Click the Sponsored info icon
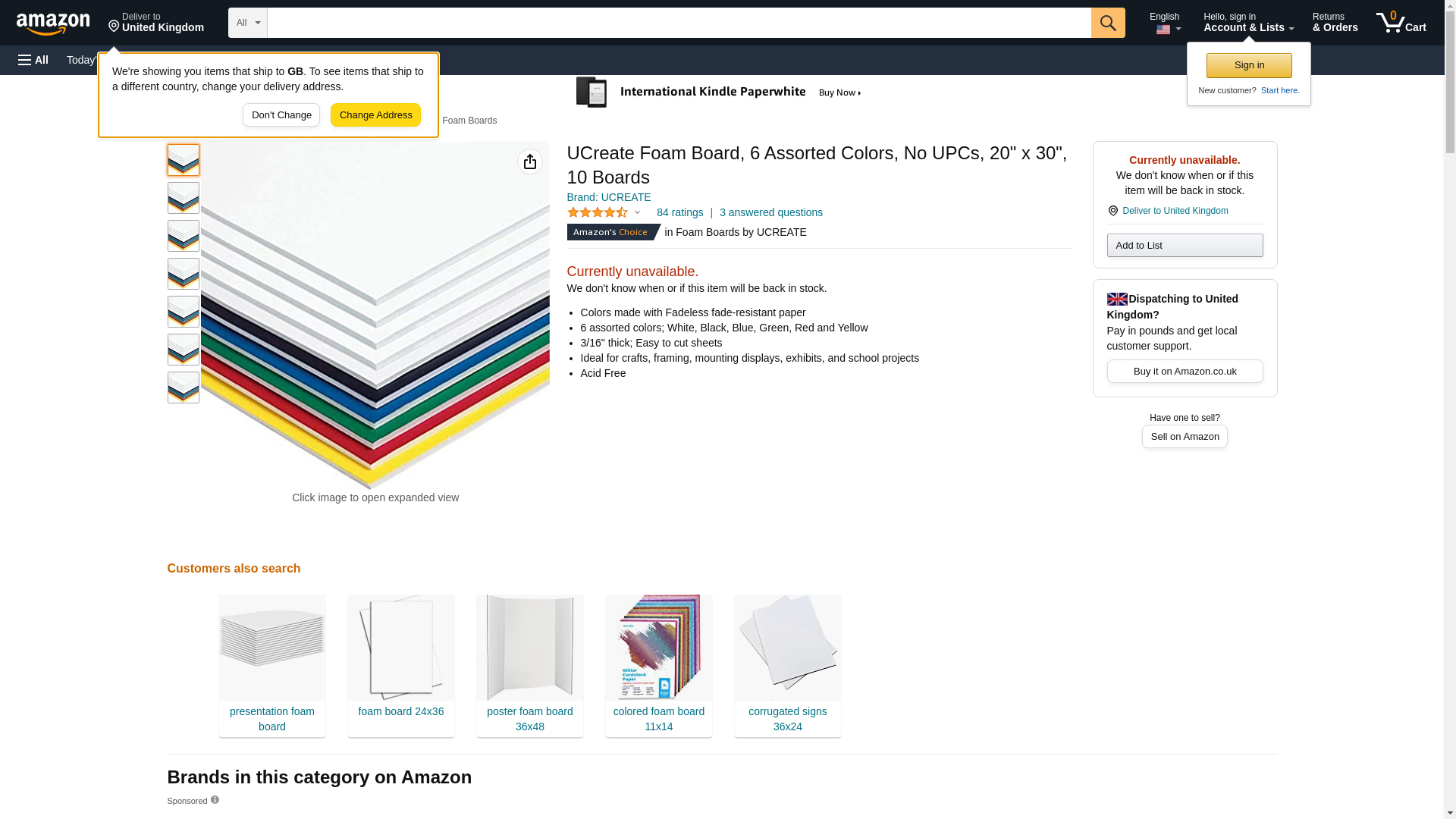 click(215, 800)
